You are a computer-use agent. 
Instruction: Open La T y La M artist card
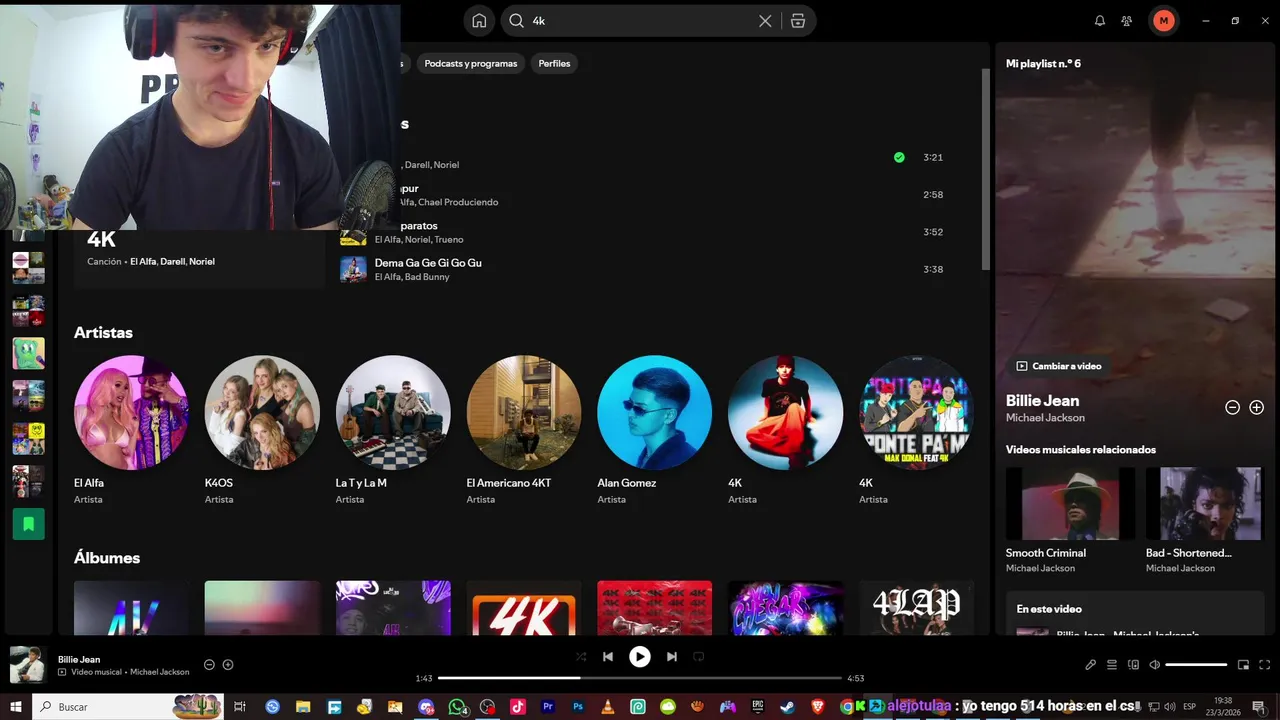click(393, 430)
